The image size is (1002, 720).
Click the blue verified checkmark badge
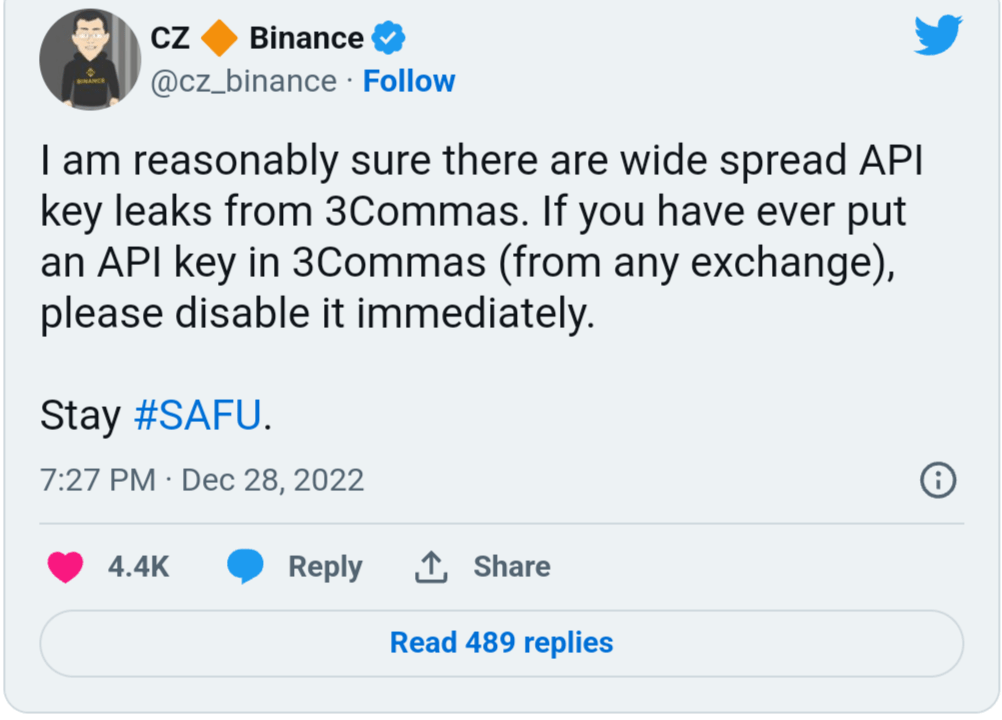pos(388,38)
